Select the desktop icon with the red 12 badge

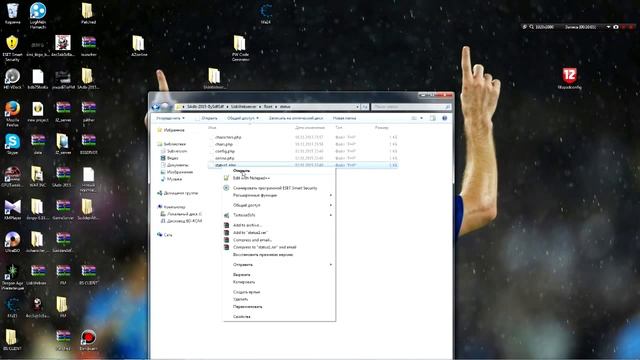(569, 78)
